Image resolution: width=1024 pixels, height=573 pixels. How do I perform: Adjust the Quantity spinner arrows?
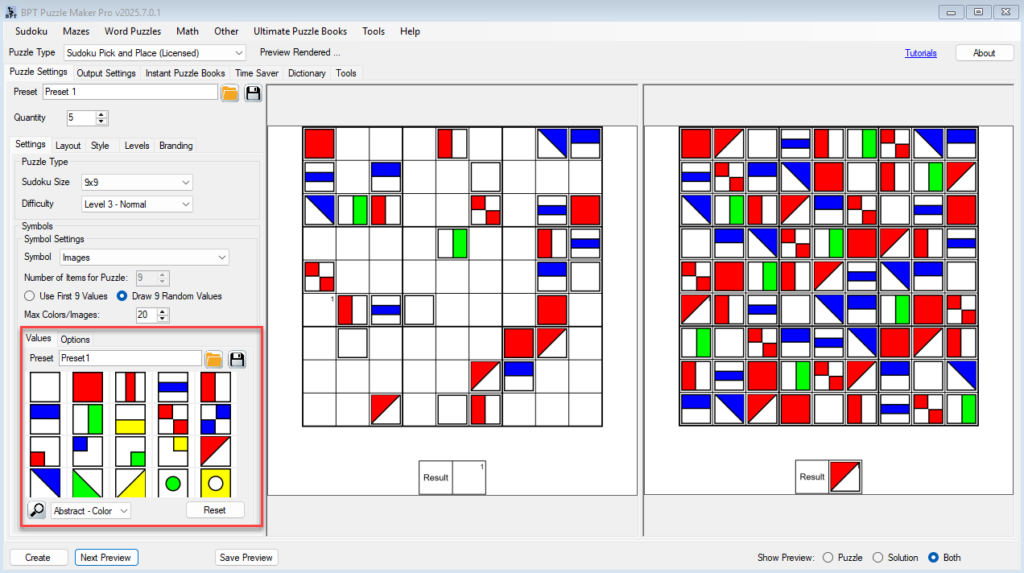point(101,118)
